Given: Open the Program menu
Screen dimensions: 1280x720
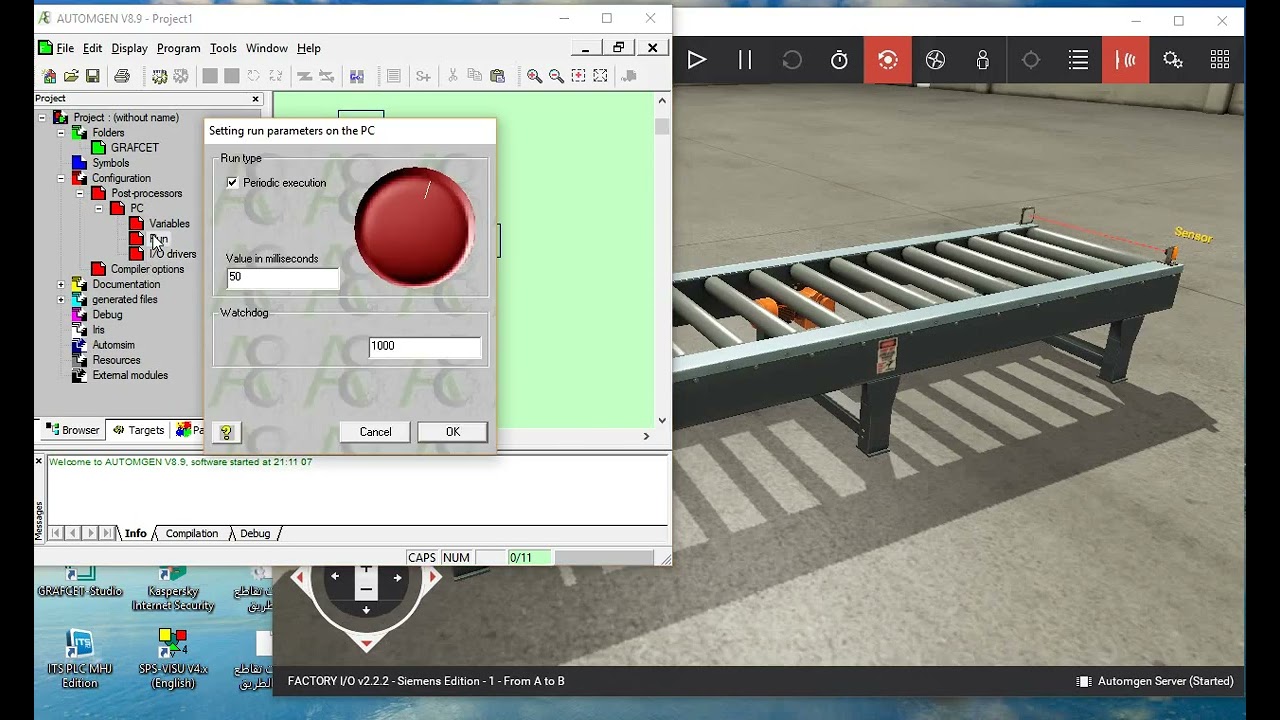Looking at the screenshot, I should (178, 48).
